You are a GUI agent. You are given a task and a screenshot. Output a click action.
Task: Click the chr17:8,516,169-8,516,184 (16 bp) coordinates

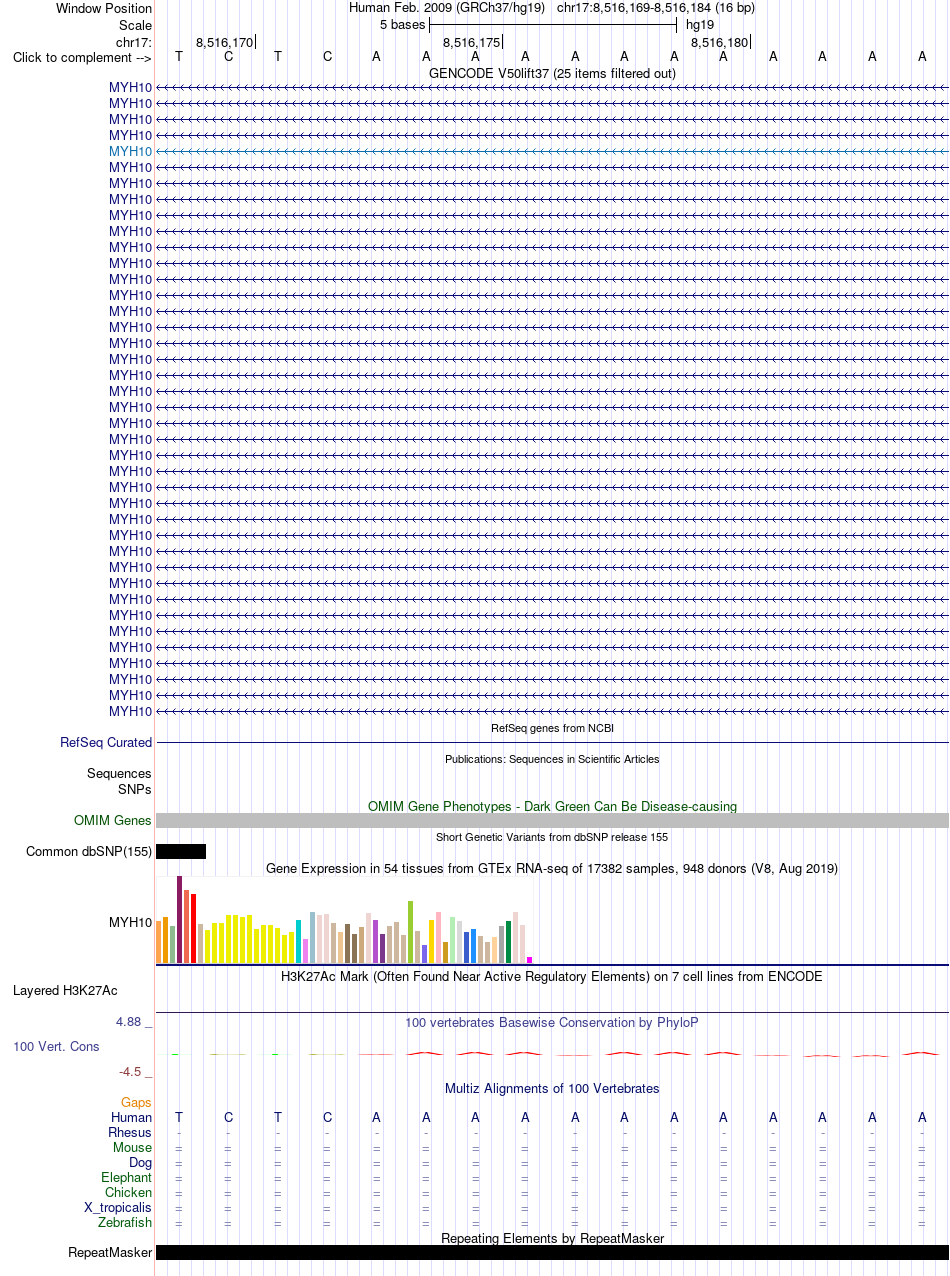(x=656, y=8)
